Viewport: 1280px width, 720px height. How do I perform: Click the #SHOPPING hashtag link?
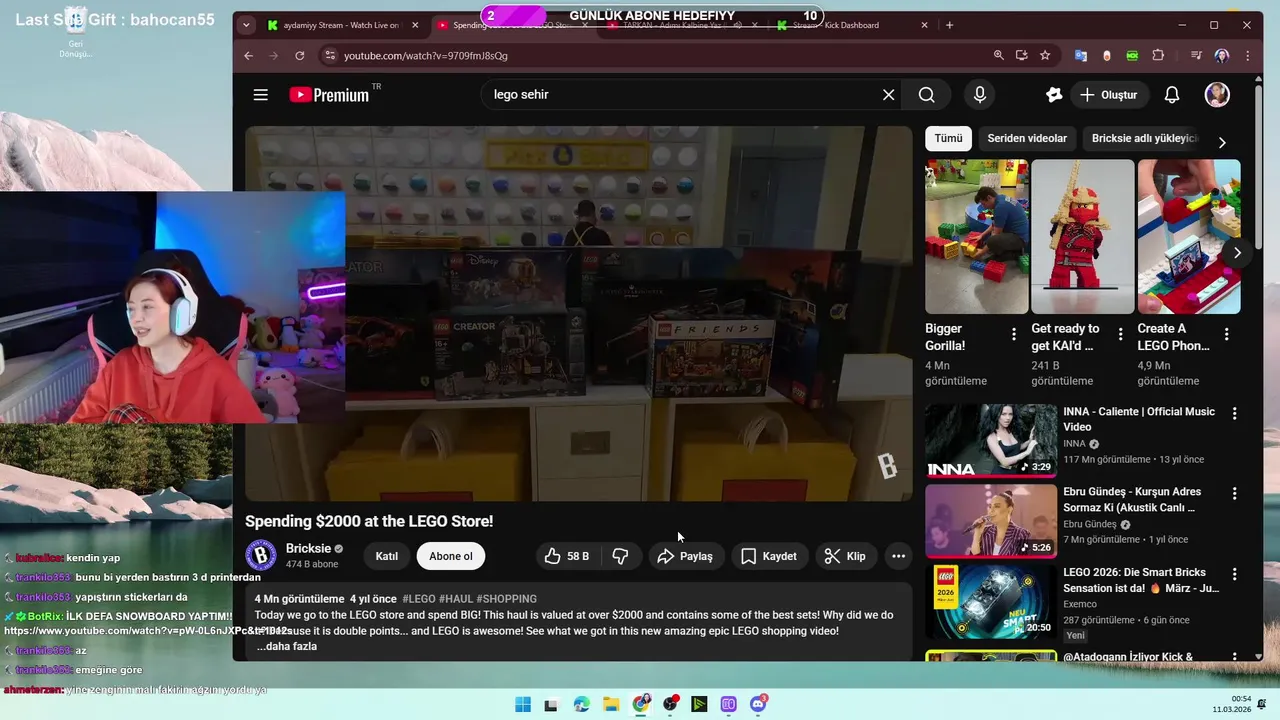[x=507, y=599]
